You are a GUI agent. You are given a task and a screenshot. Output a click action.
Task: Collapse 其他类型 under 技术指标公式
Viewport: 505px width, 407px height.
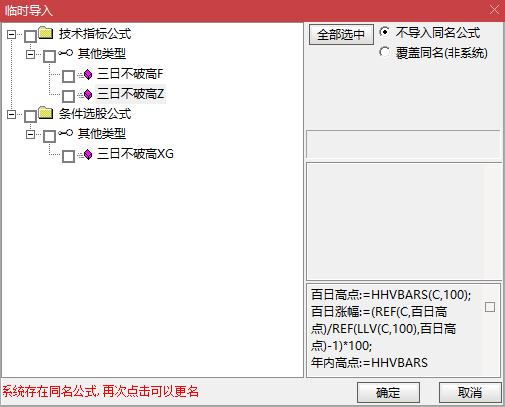[x=30, y=54]
